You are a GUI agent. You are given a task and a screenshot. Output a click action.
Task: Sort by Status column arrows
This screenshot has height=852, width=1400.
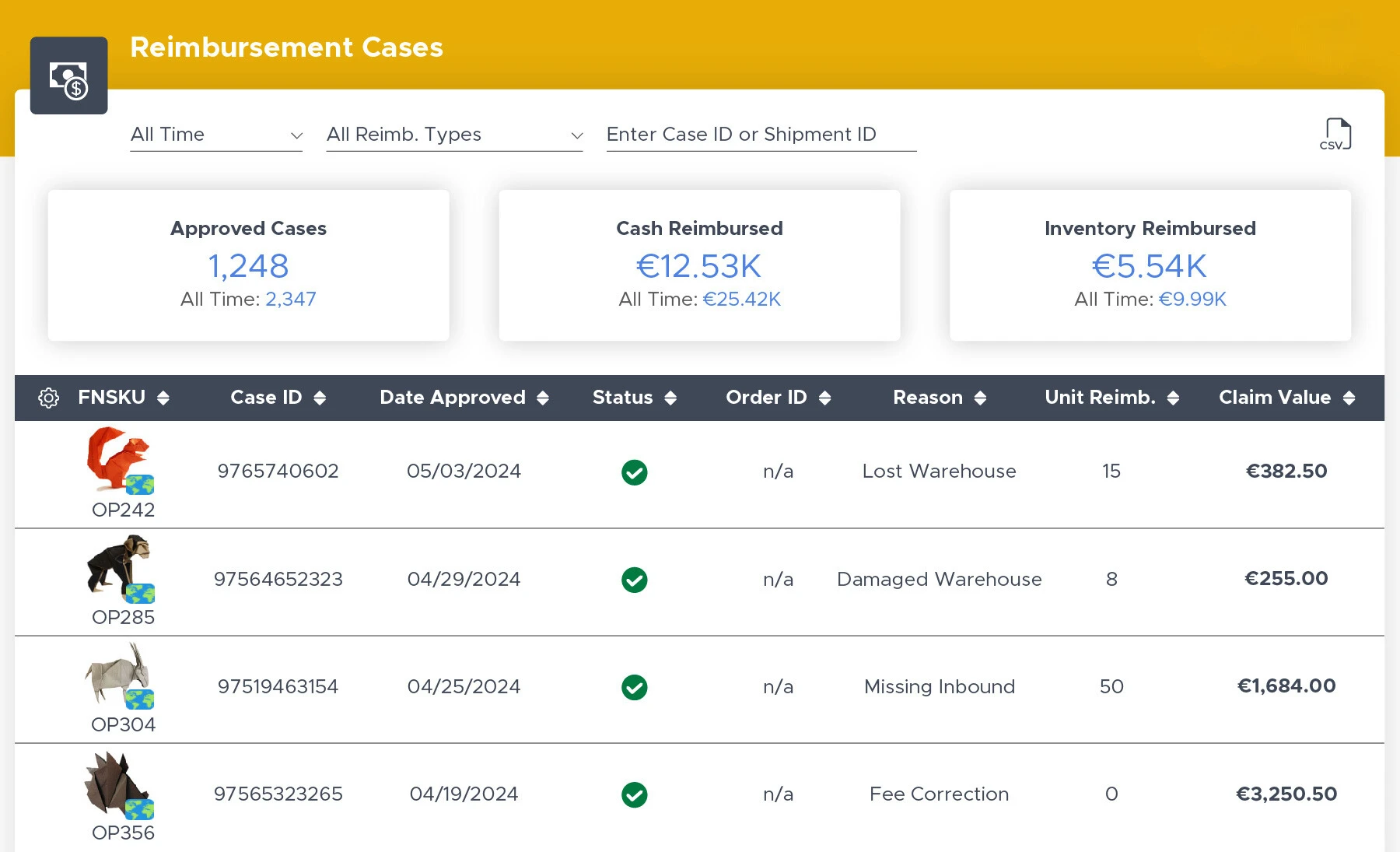coord(670,398)
